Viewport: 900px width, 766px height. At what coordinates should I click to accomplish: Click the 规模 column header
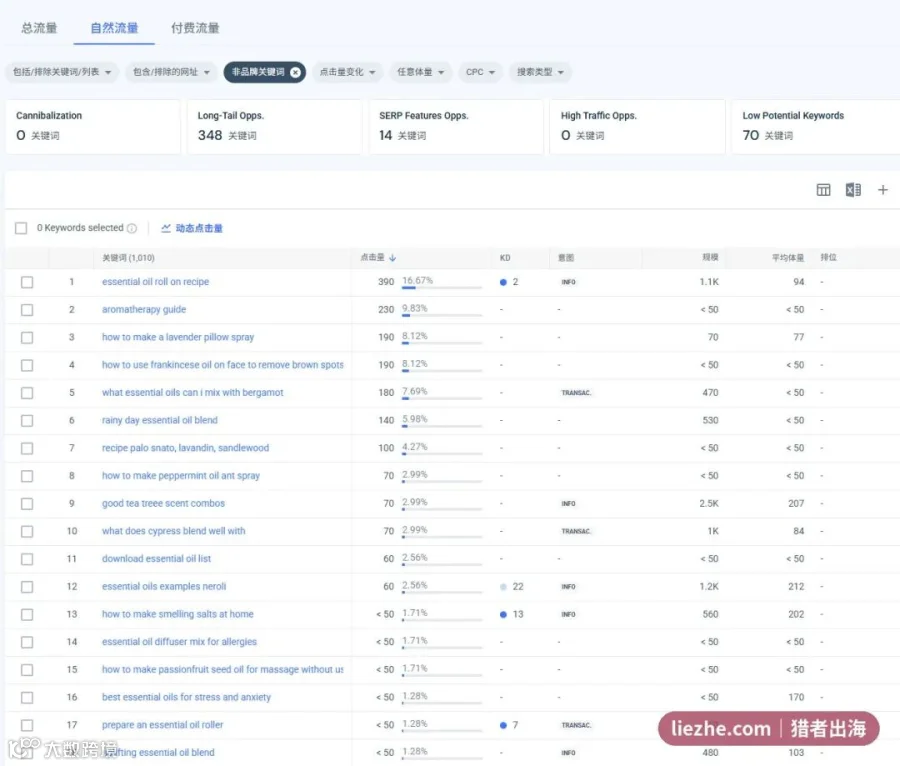710,258
